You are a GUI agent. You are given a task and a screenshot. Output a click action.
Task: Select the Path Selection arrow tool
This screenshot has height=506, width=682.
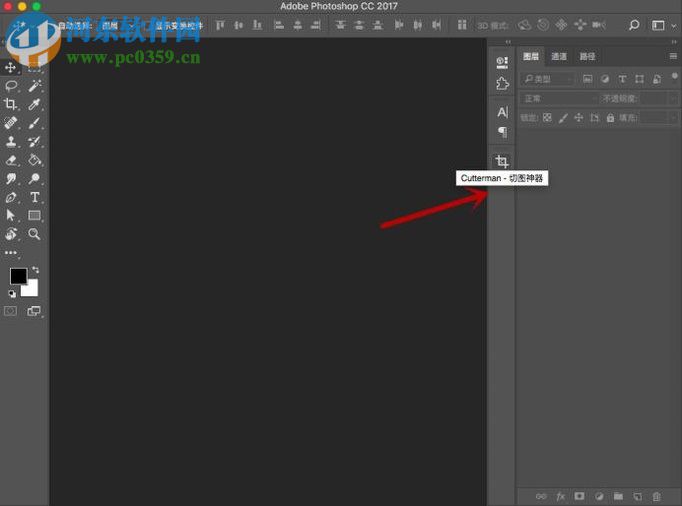pyautogui.click(x=10, y=215)
